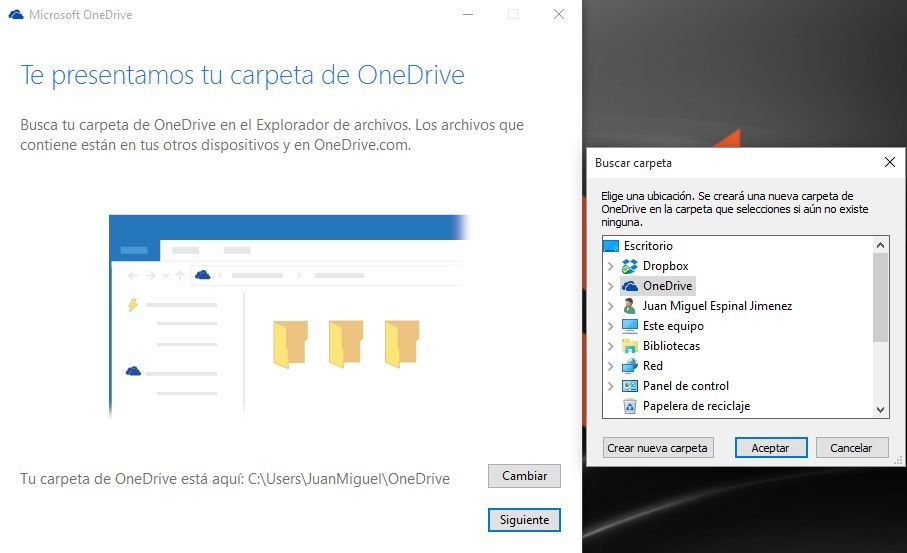Select the Bibliotecas label
Image resolution: width=907 pixels, height=553 pixels.
pos(672,346)
